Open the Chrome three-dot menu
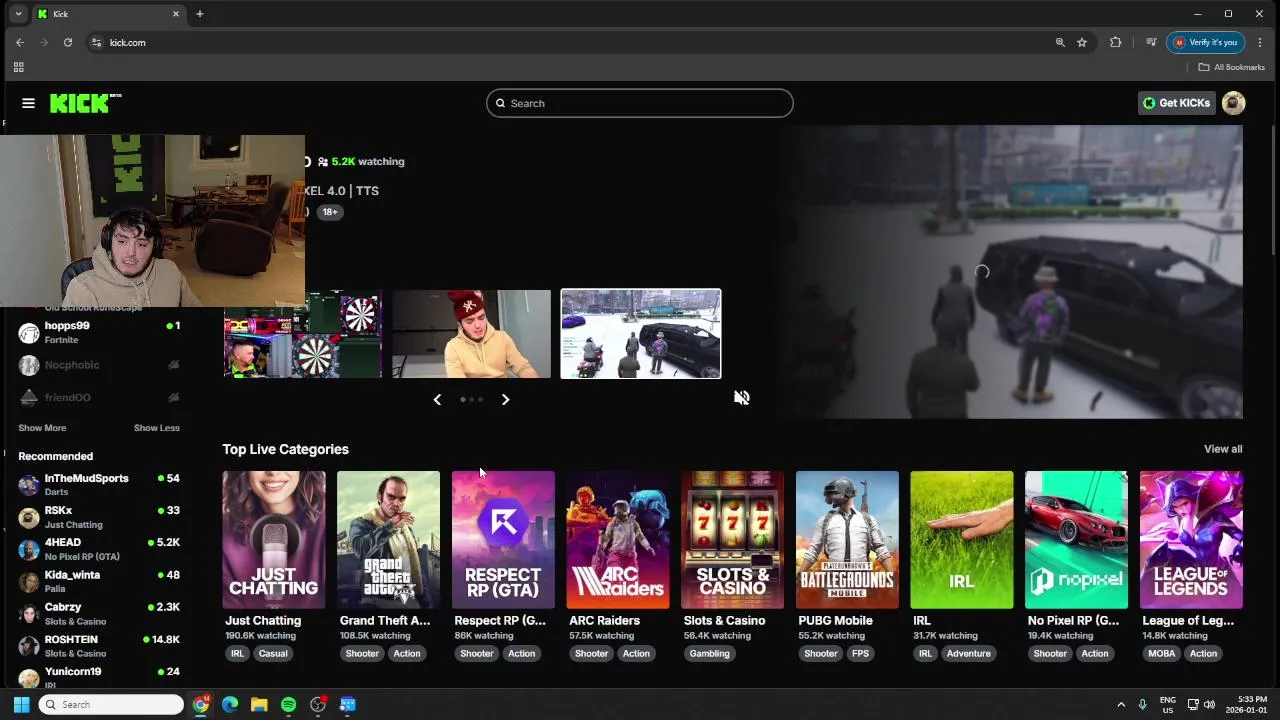 pos(1260,42)
